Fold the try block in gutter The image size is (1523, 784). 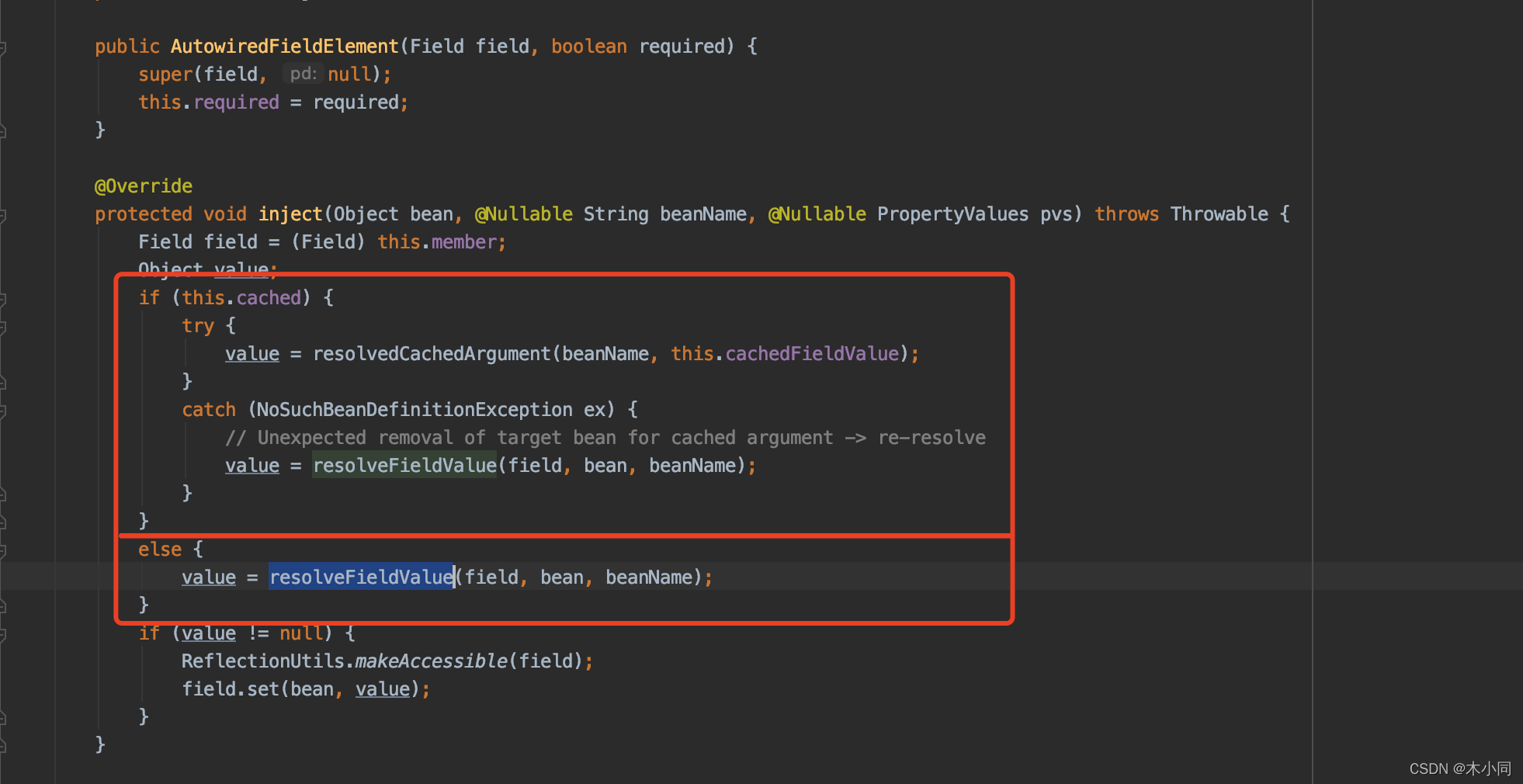(x=2, y=327)
